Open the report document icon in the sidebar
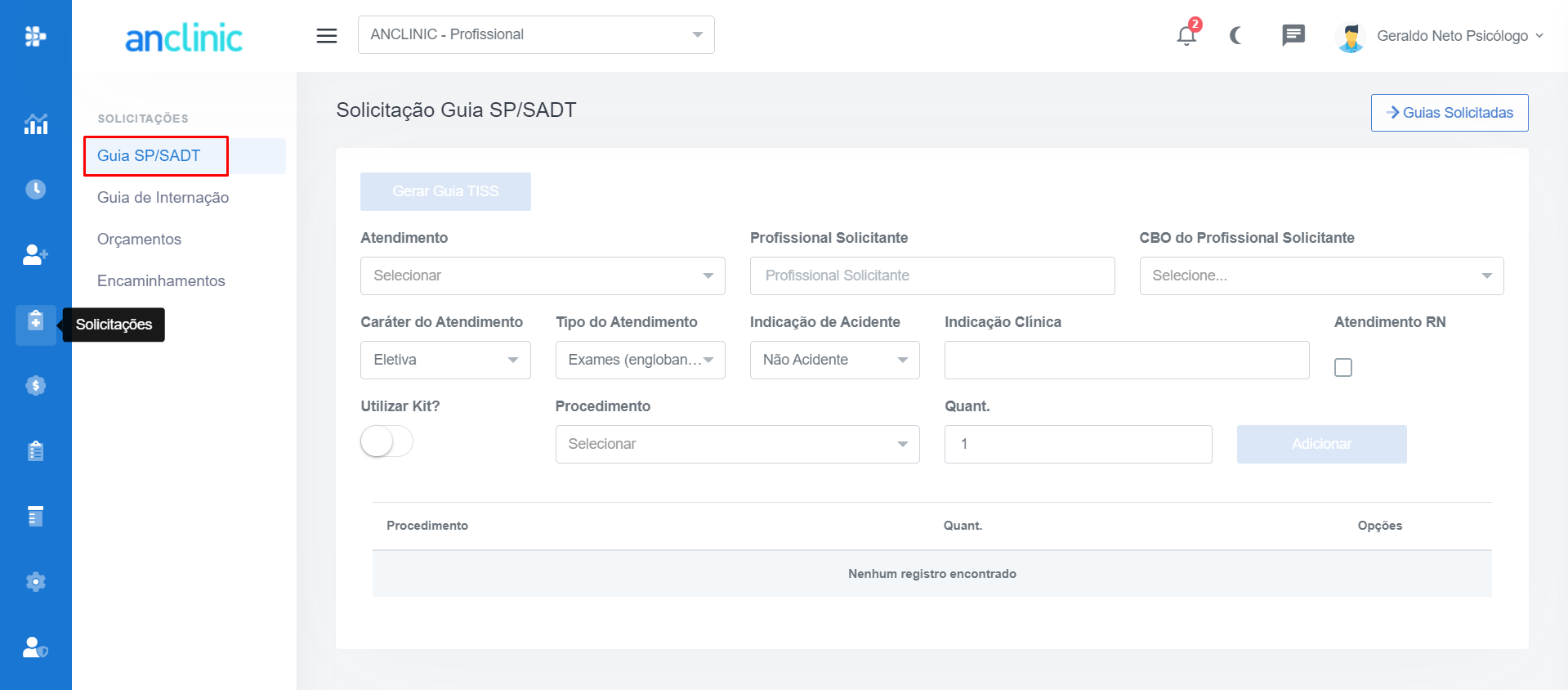The height and width of the screenshot is (690, 1568). pyautogui.click(x=36, y=517)
